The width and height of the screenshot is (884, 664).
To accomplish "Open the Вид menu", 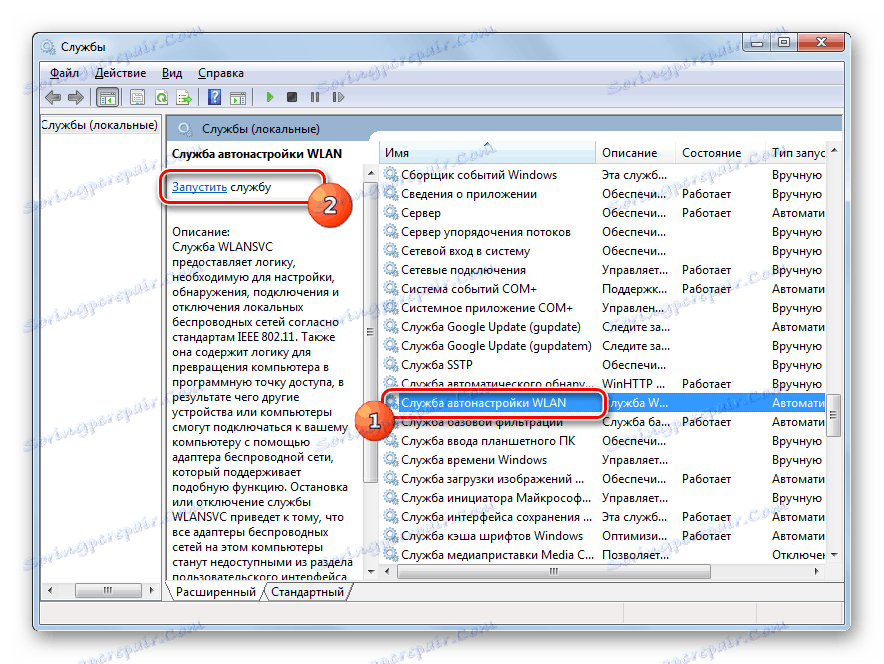I will coord(172,73).
